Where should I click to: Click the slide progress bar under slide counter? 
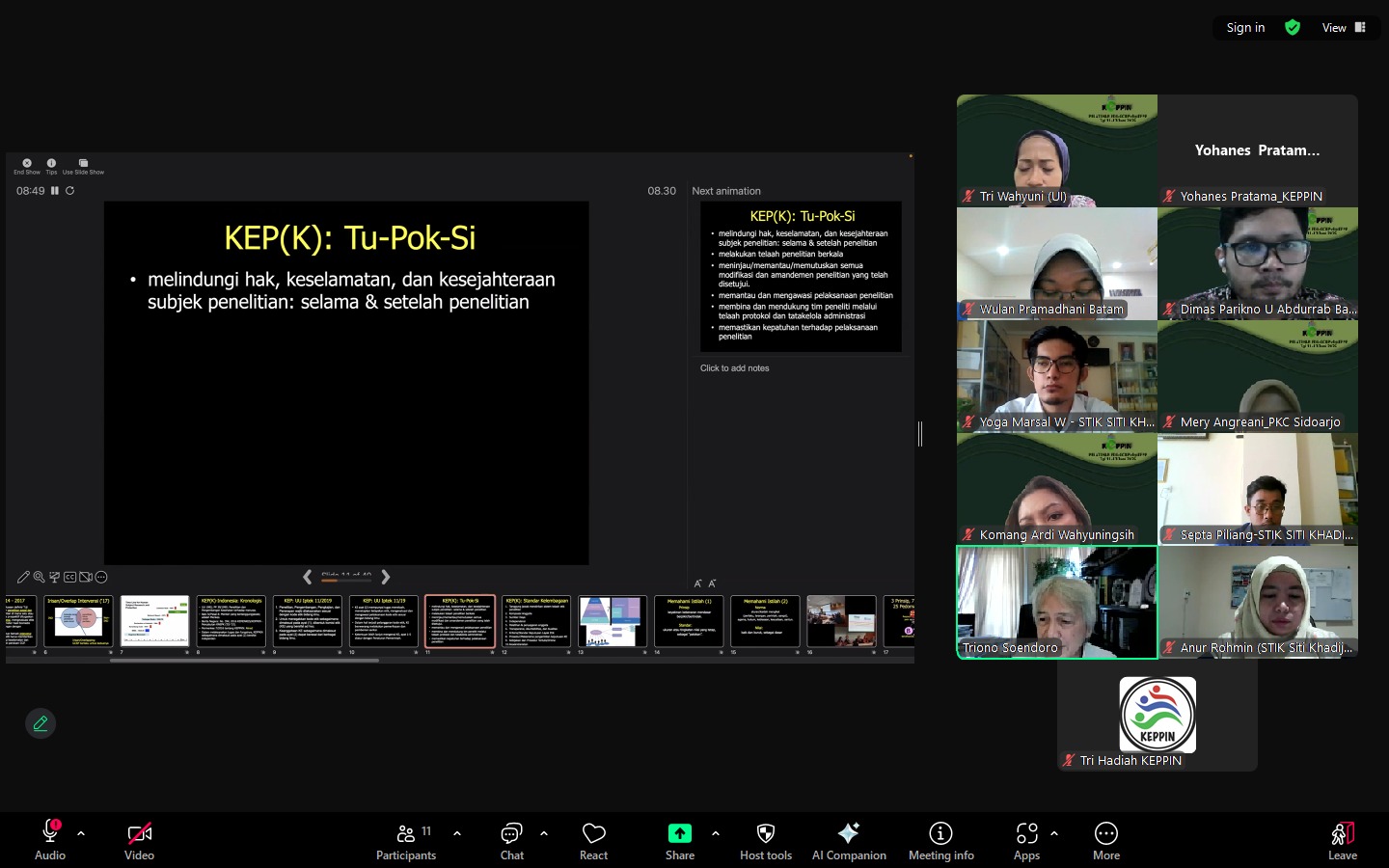(345, 581)
